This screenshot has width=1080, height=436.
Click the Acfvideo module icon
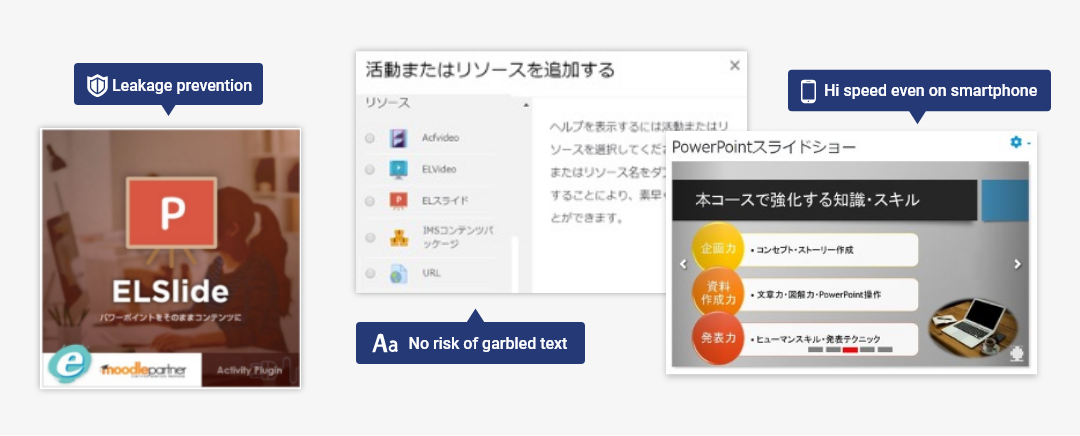(x=399, y=138)
